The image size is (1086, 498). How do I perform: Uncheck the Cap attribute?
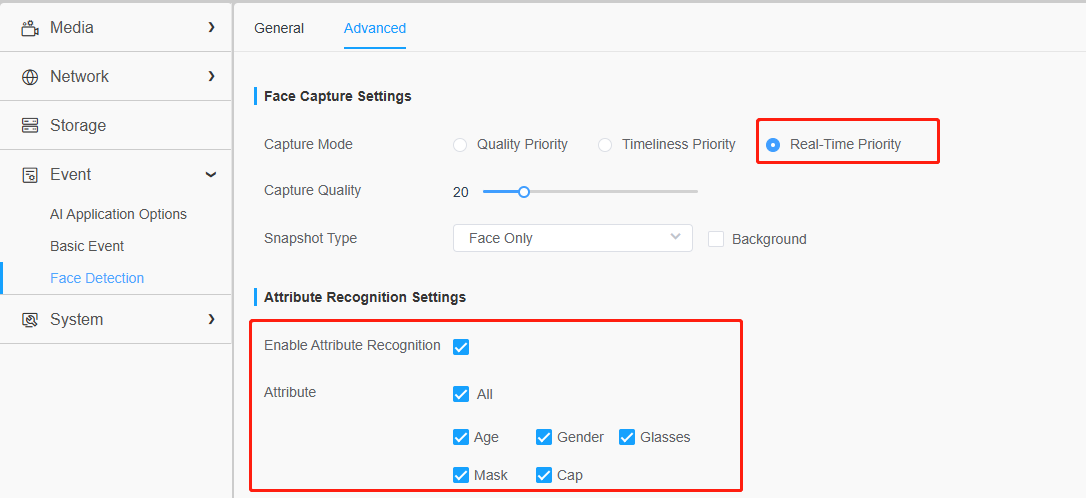[x=544, y=475]
